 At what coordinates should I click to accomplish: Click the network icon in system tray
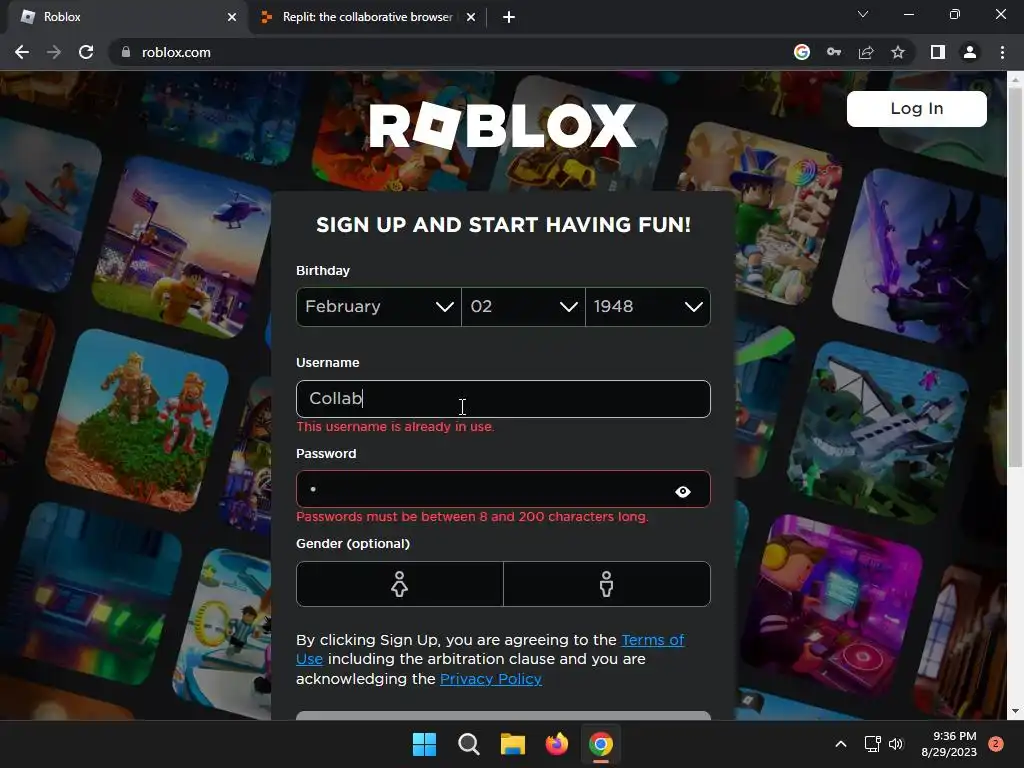[x=872, y=744]
